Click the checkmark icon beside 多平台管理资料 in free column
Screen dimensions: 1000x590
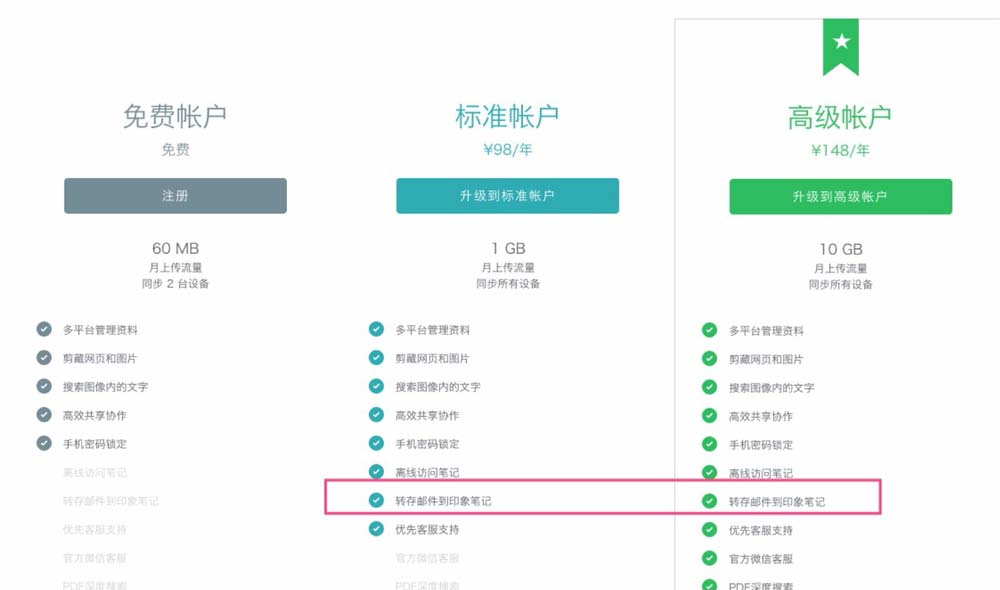pos(43,328)
